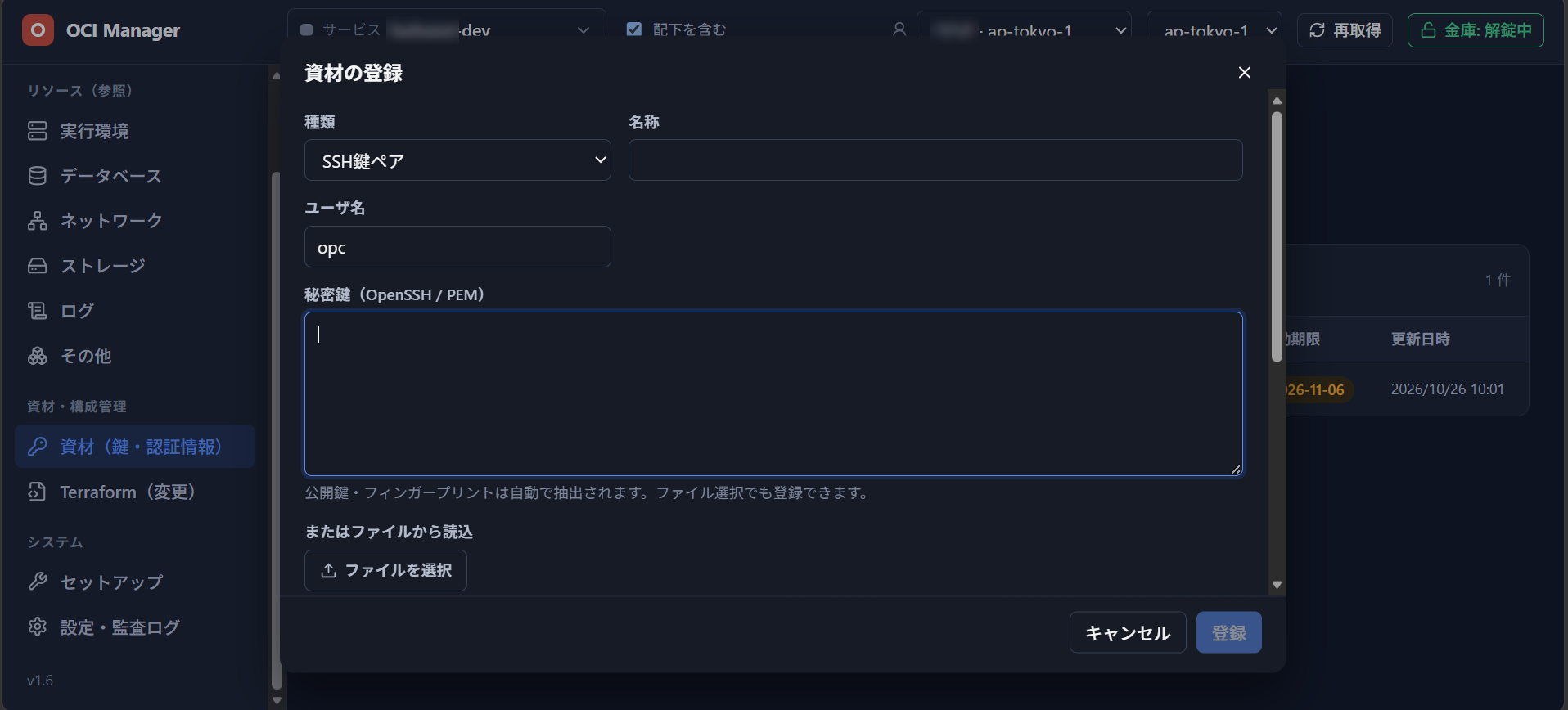The width and height of the screenshot is (1568, 710).
Task: Expand the サービス dropdown in header
Action: tap(446, 29)
